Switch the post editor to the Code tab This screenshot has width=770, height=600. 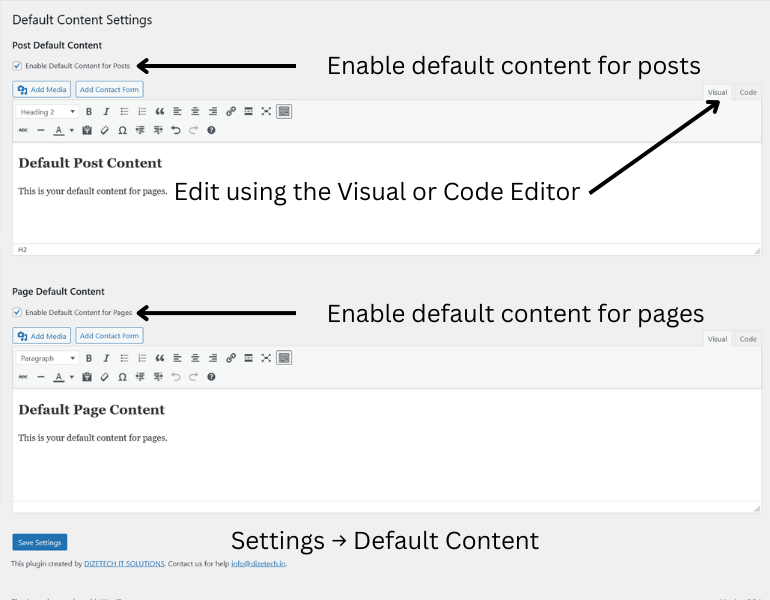747,92
